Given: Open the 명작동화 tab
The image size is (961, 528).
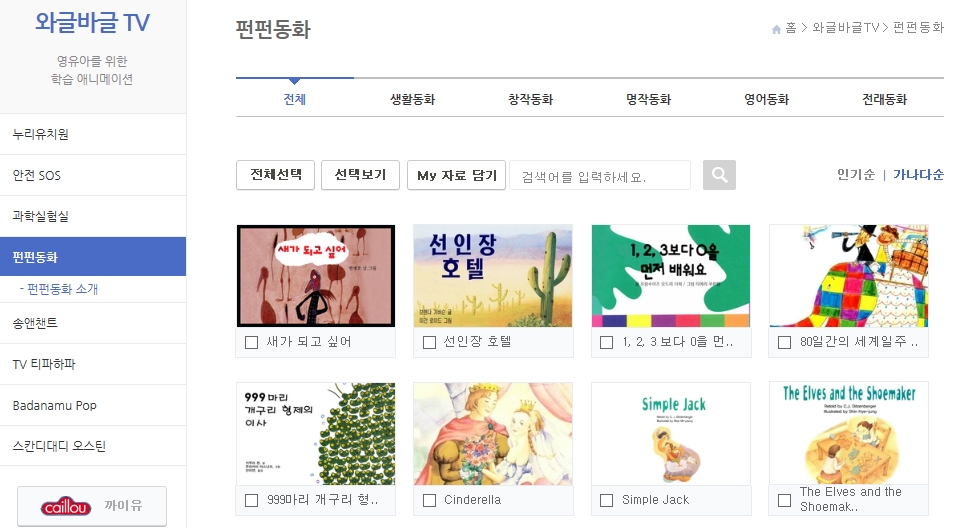Looking at the screenshot, I should point(648,99).
